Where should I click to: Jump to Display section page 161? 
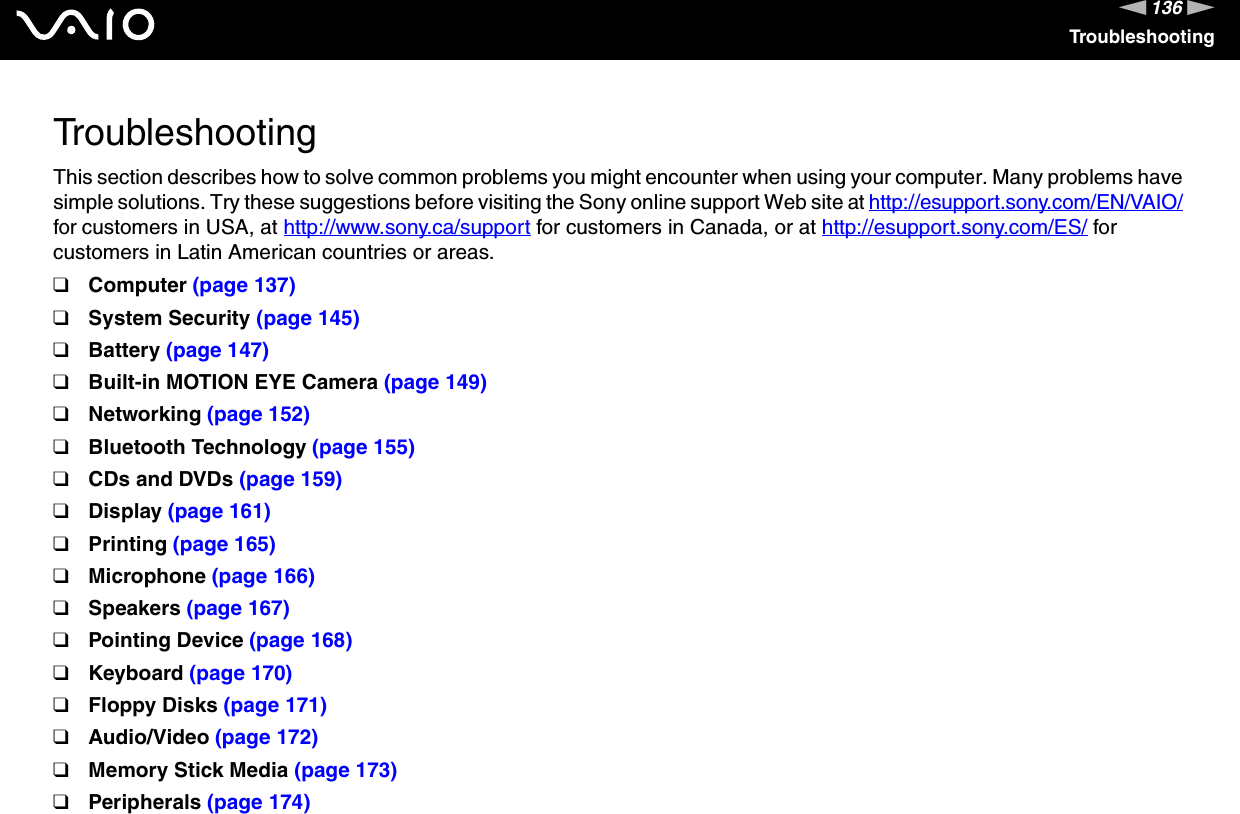point(219,511)
